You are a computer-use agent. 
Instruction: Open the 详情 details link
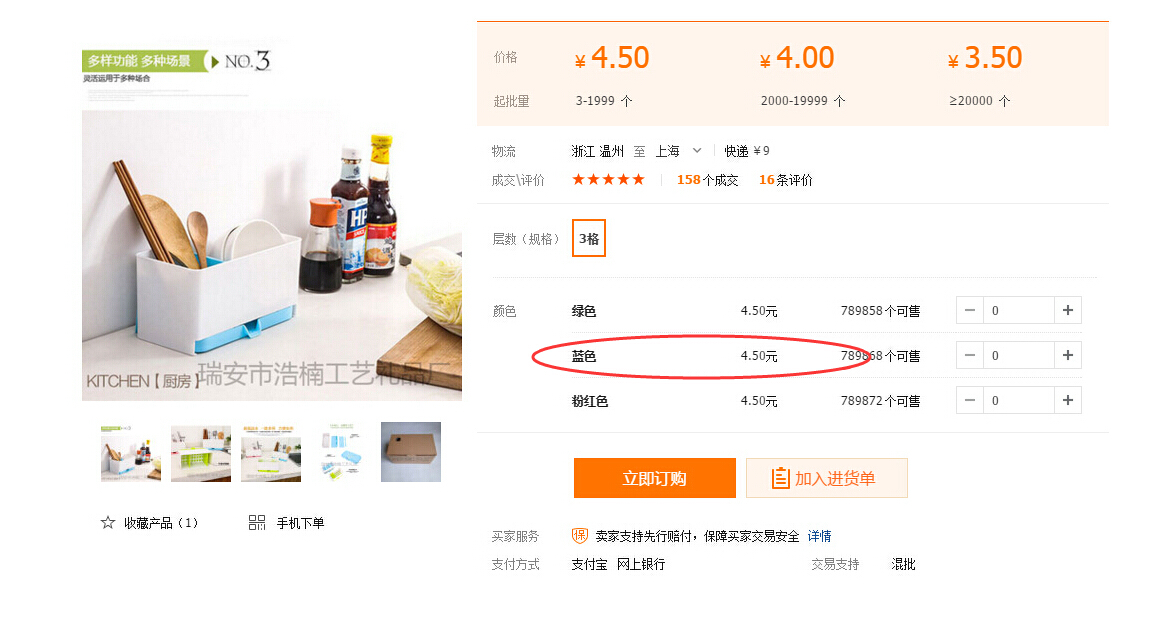tap(819, 536)
